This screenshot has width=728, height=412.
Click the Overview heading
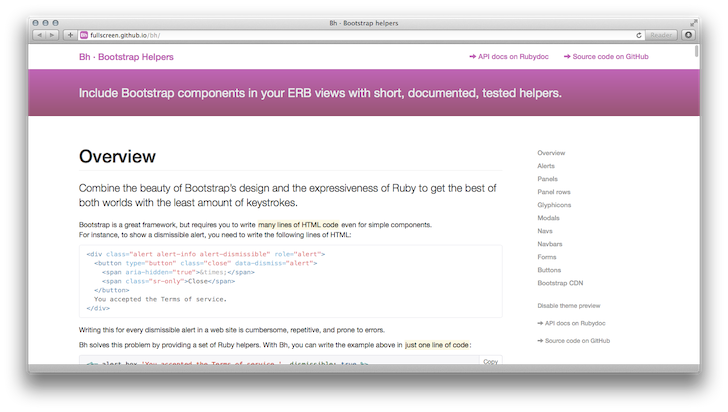coord(117,157)
